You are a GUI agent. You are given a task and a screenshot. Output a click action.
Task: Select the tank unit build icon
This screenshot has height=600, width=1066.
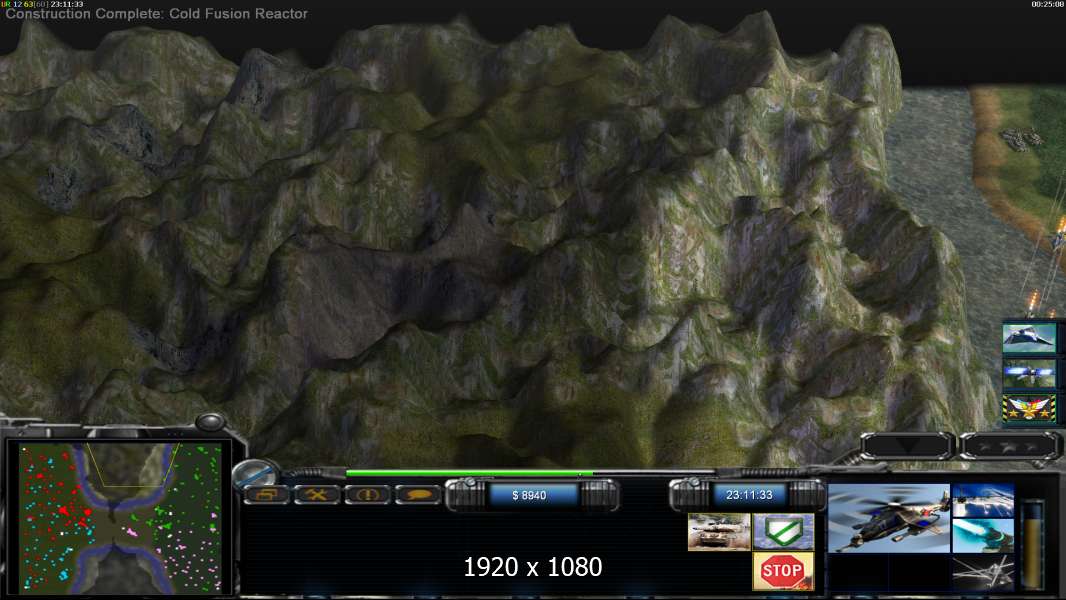[x=719, y=531]
